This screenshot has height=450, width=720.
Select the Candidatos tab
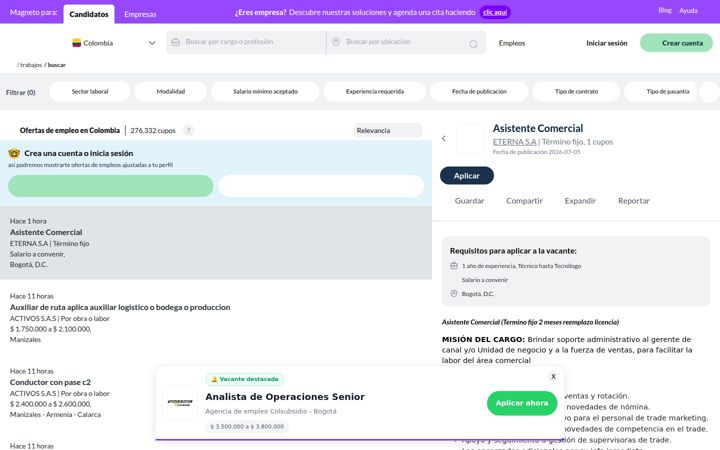click(89, 14)
